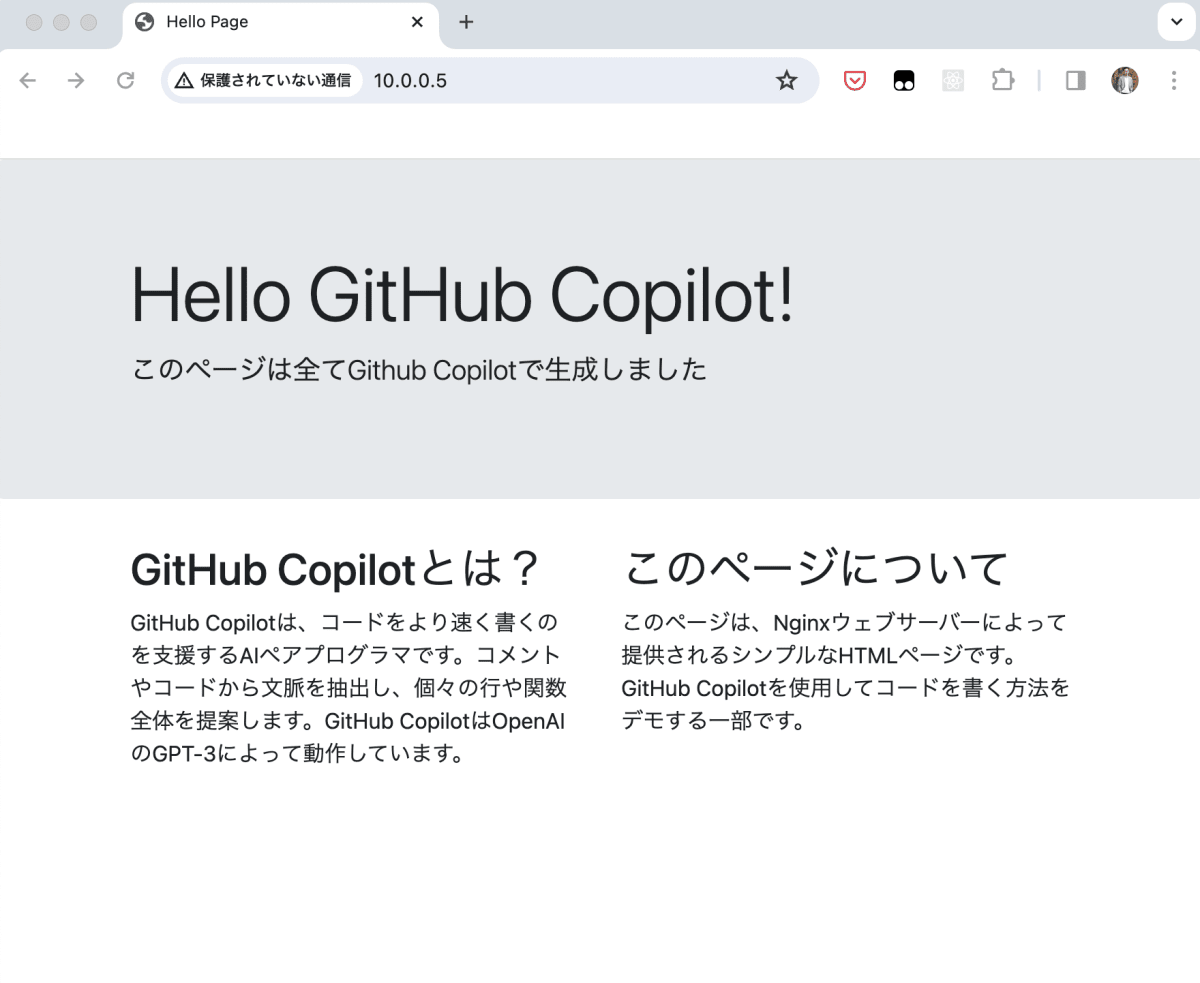Open the tab search dropdown arrow
The height and width of the screenshot is (983, 1200).
pyautogui.click(x=1176, y=22)
